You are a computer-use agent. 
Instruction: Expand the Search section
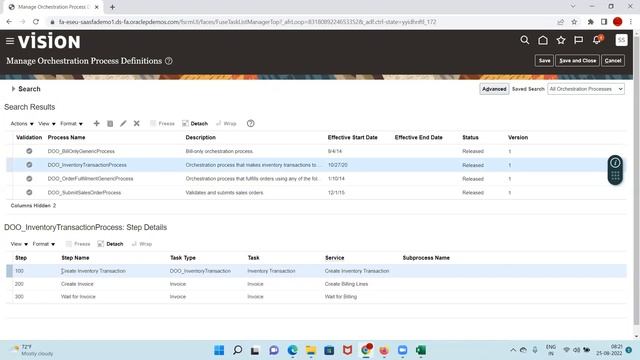[13, 89]
